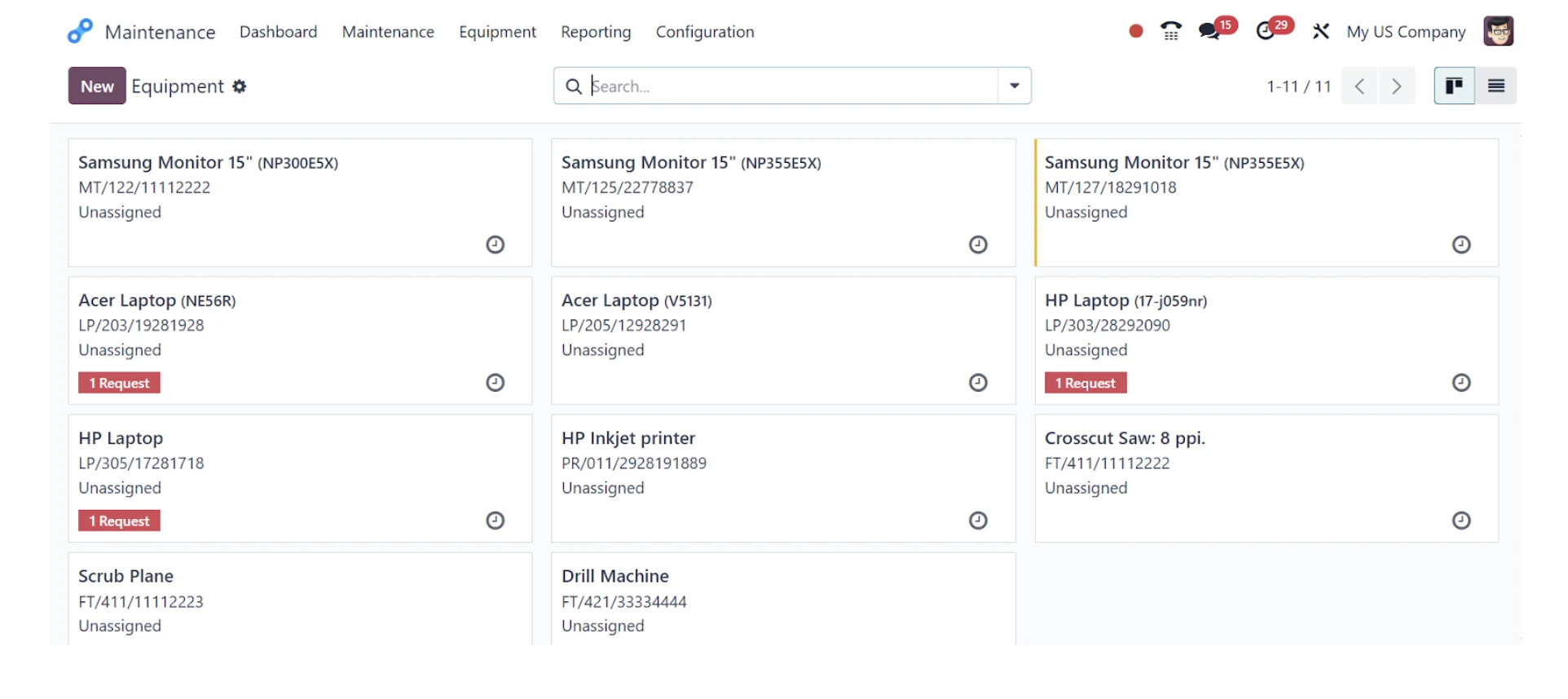
Task: Expand the search filter options dropdown
Action: pos(1015,86)
